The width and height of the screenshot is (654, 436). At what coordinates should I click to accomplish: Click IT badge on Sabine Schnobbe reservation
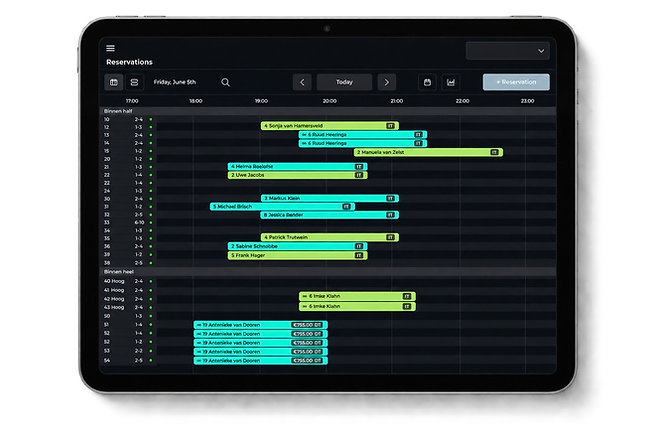point(359,246)
